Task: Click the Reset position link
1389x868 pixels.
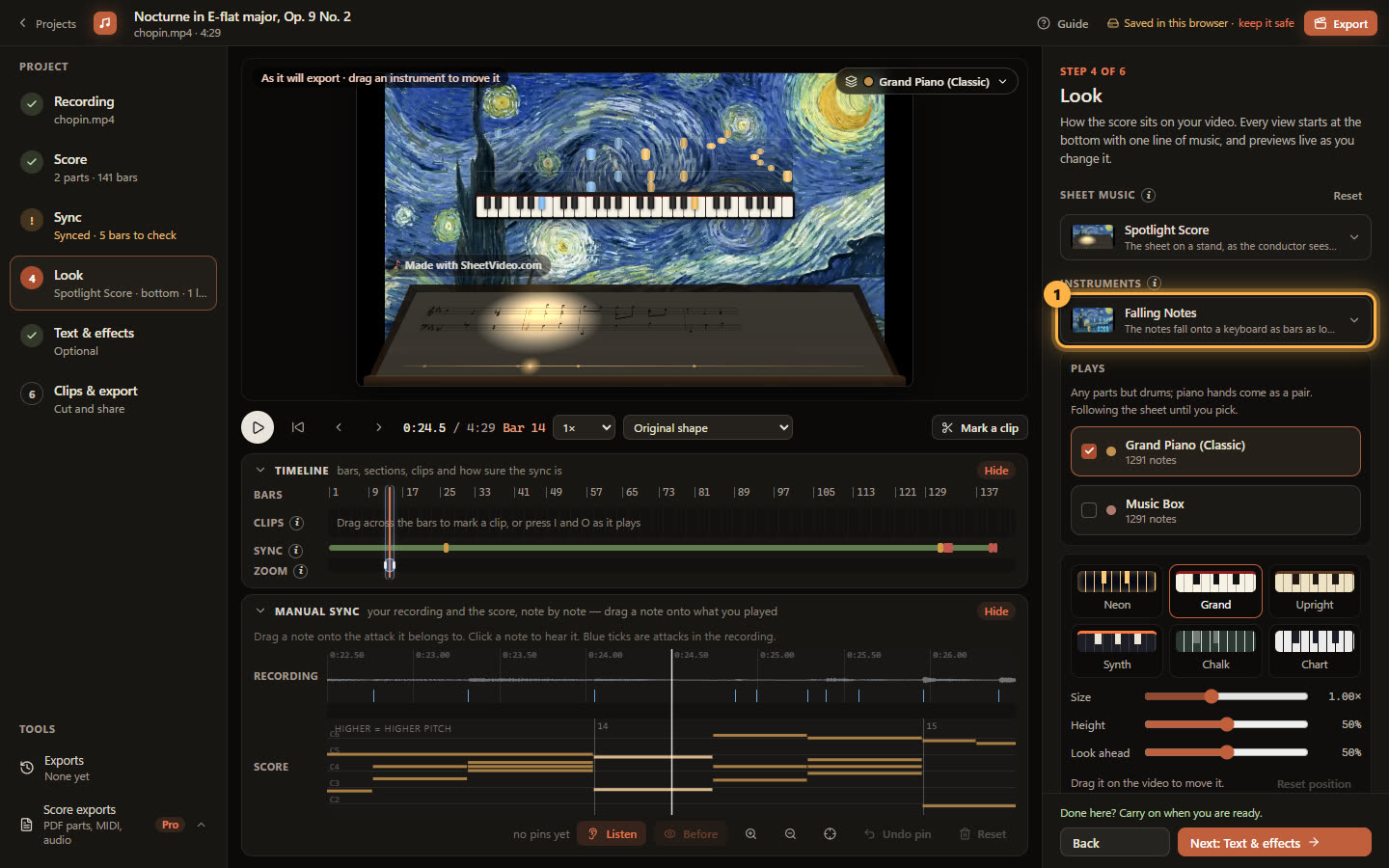Action: click(1314, 784)
